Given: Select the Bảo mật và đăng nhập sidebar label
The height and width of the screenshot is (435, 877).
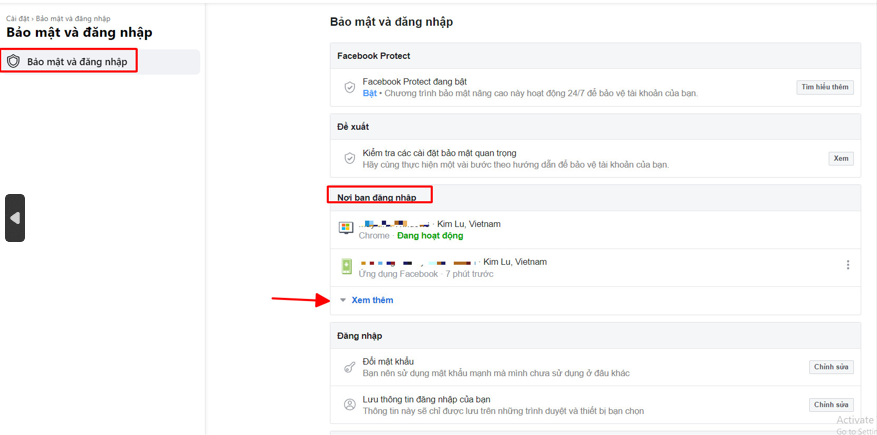Looking at the screenshot, I should [x=77, y=62].
